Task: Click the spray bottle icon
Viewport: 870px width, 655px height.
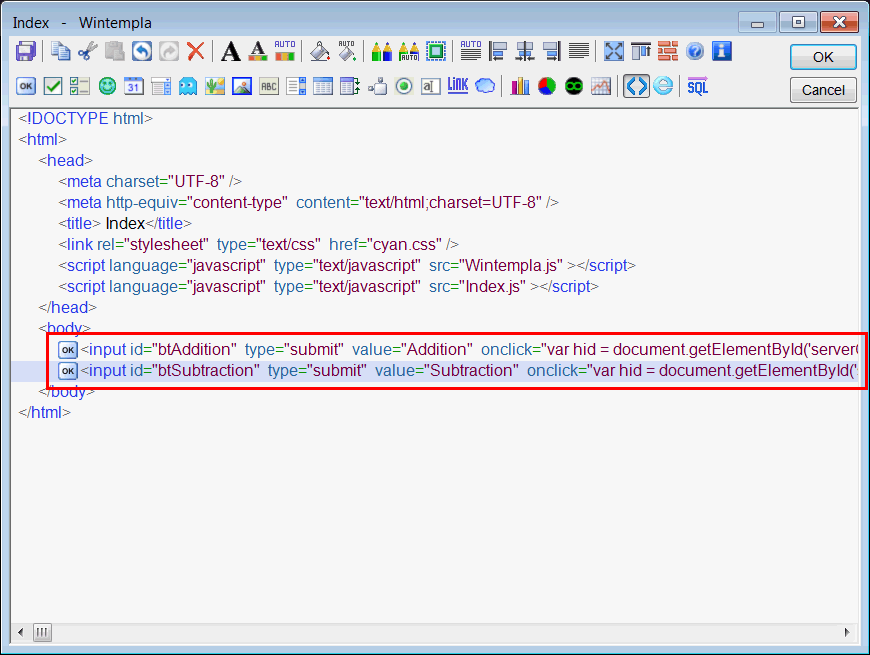Action: [377, 87]
